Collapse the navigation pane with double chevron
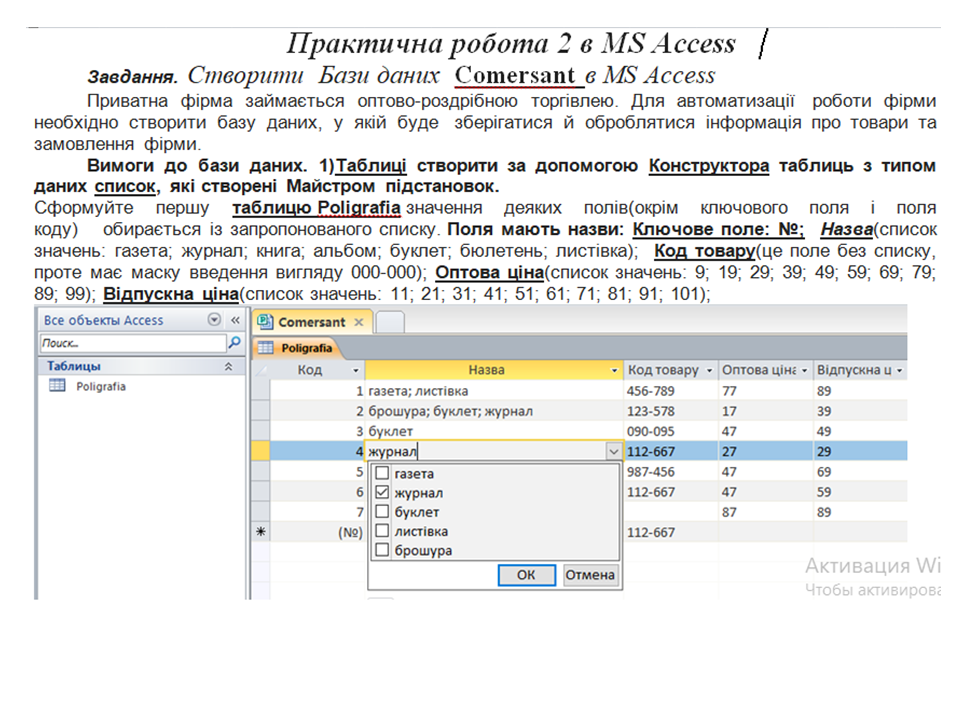 [x=235, y=320]
